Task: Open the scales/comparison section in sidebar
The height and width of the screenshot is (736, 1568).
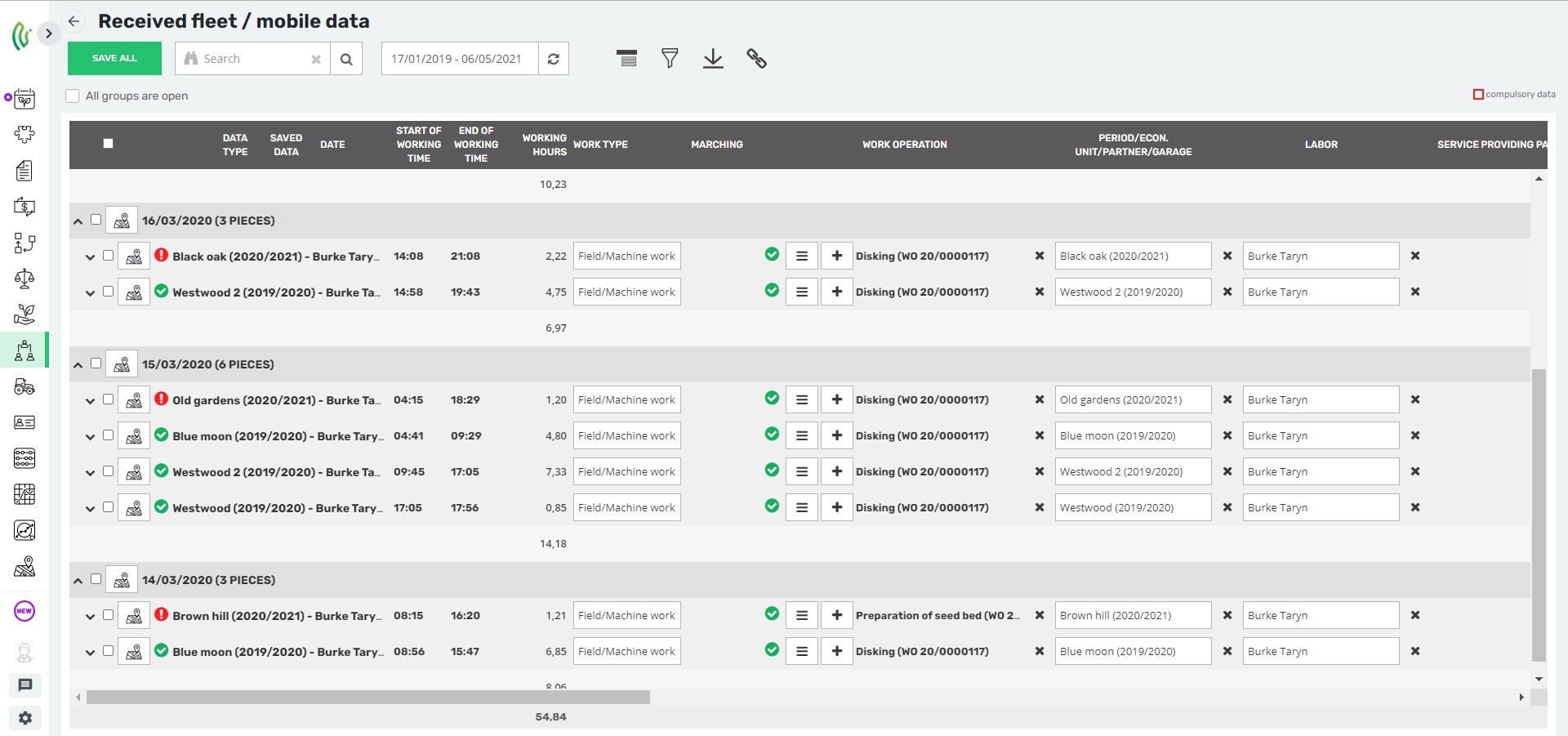Action: click(25, 279)
